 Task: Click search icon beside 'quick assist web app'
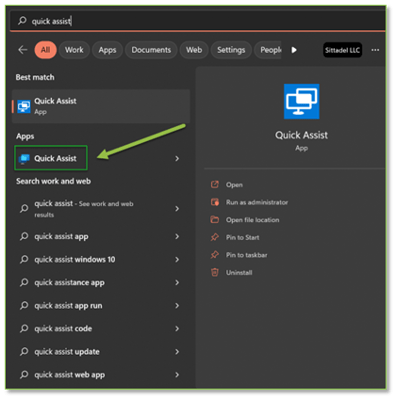(x=24, y=374)
